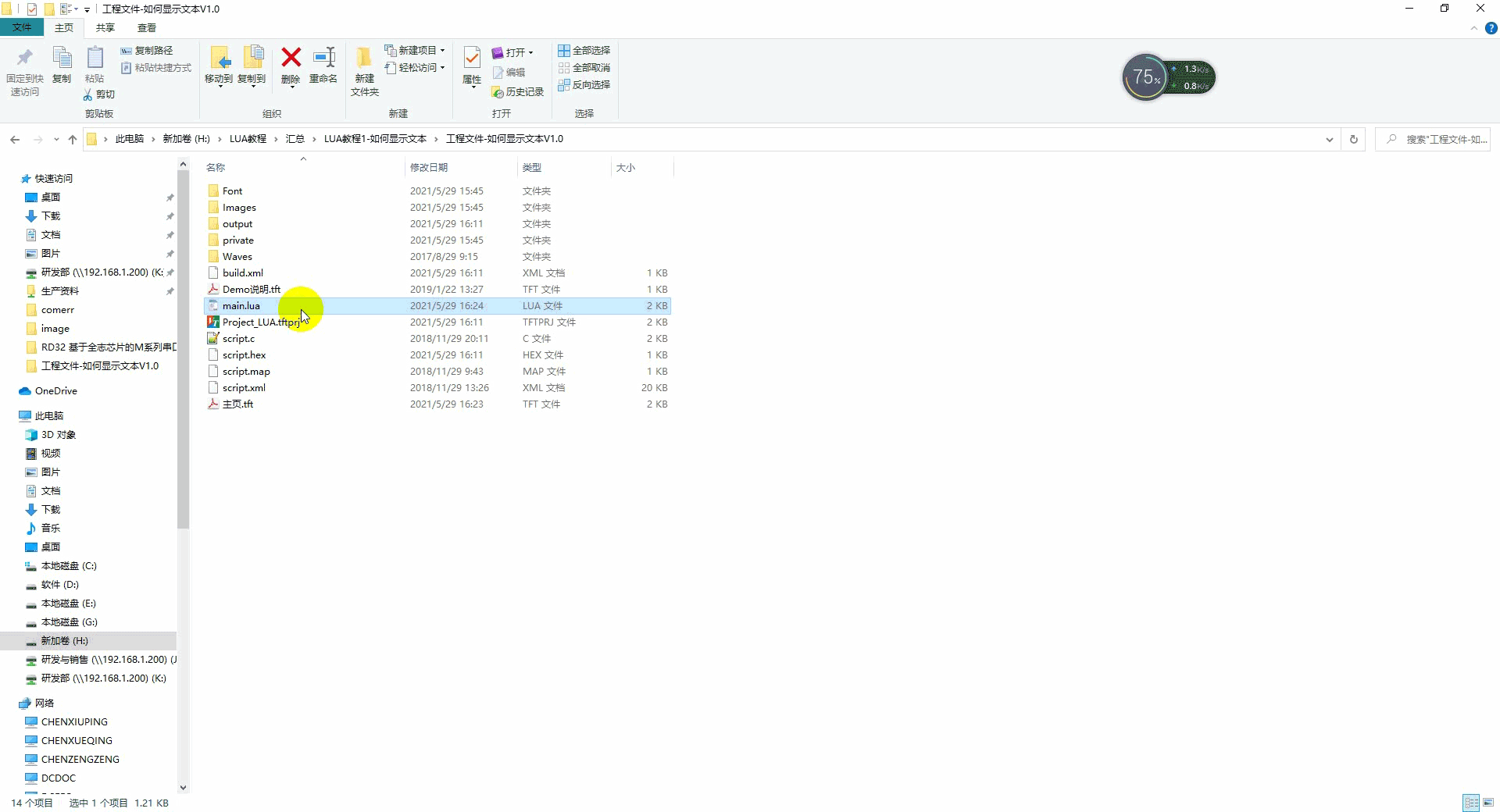This screenshot has height=812, width=1500.
Task: Click the search box for this folder
Action: tap(1433, 139)
